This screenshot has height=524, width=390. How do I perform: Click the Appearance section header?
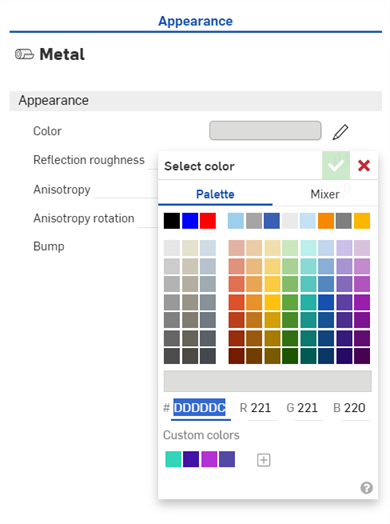click(196, 101)
